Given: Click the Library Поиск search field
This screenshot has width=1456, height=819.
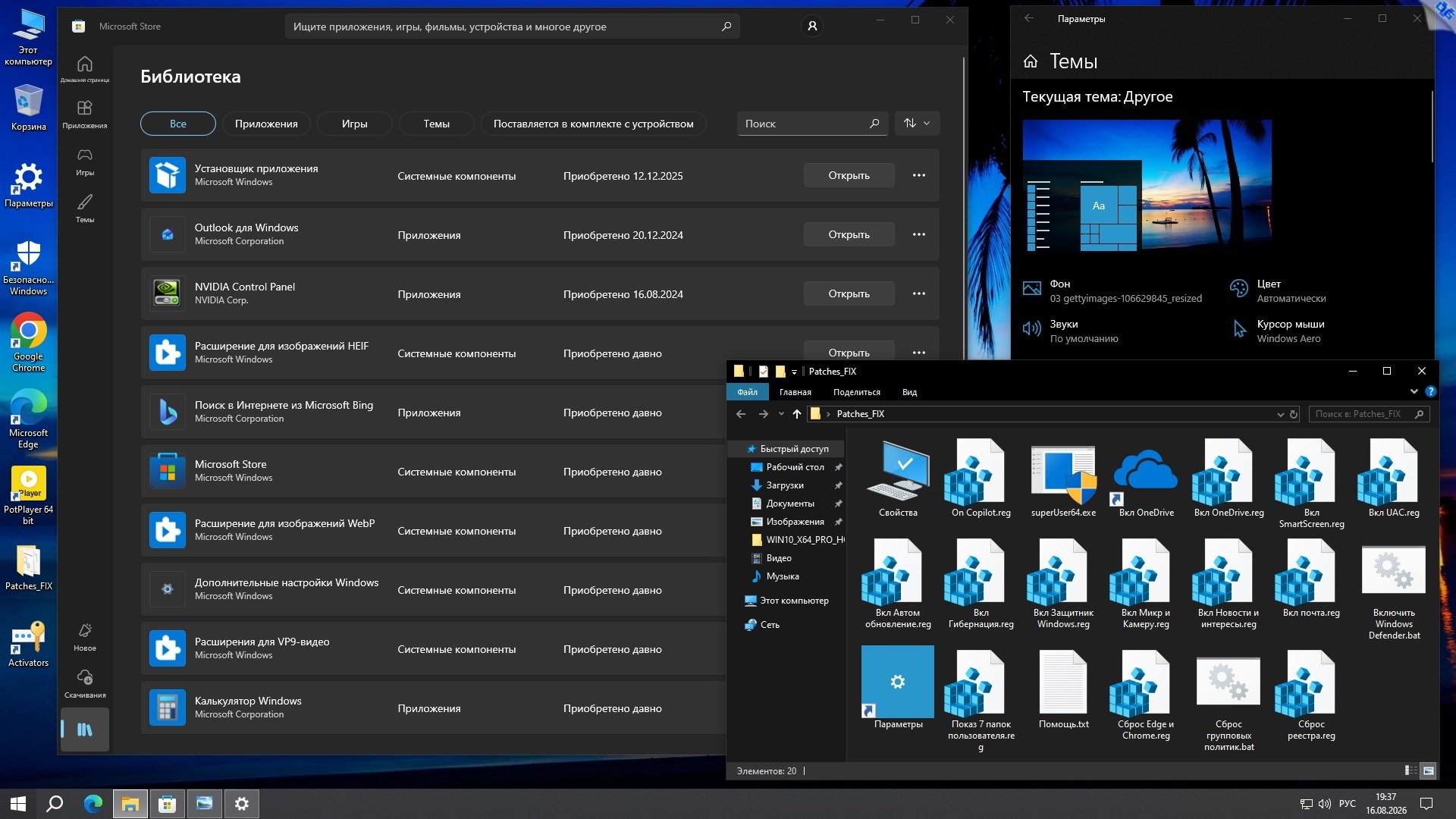Looking at the screenshot, I should click(x=812, y=124).
